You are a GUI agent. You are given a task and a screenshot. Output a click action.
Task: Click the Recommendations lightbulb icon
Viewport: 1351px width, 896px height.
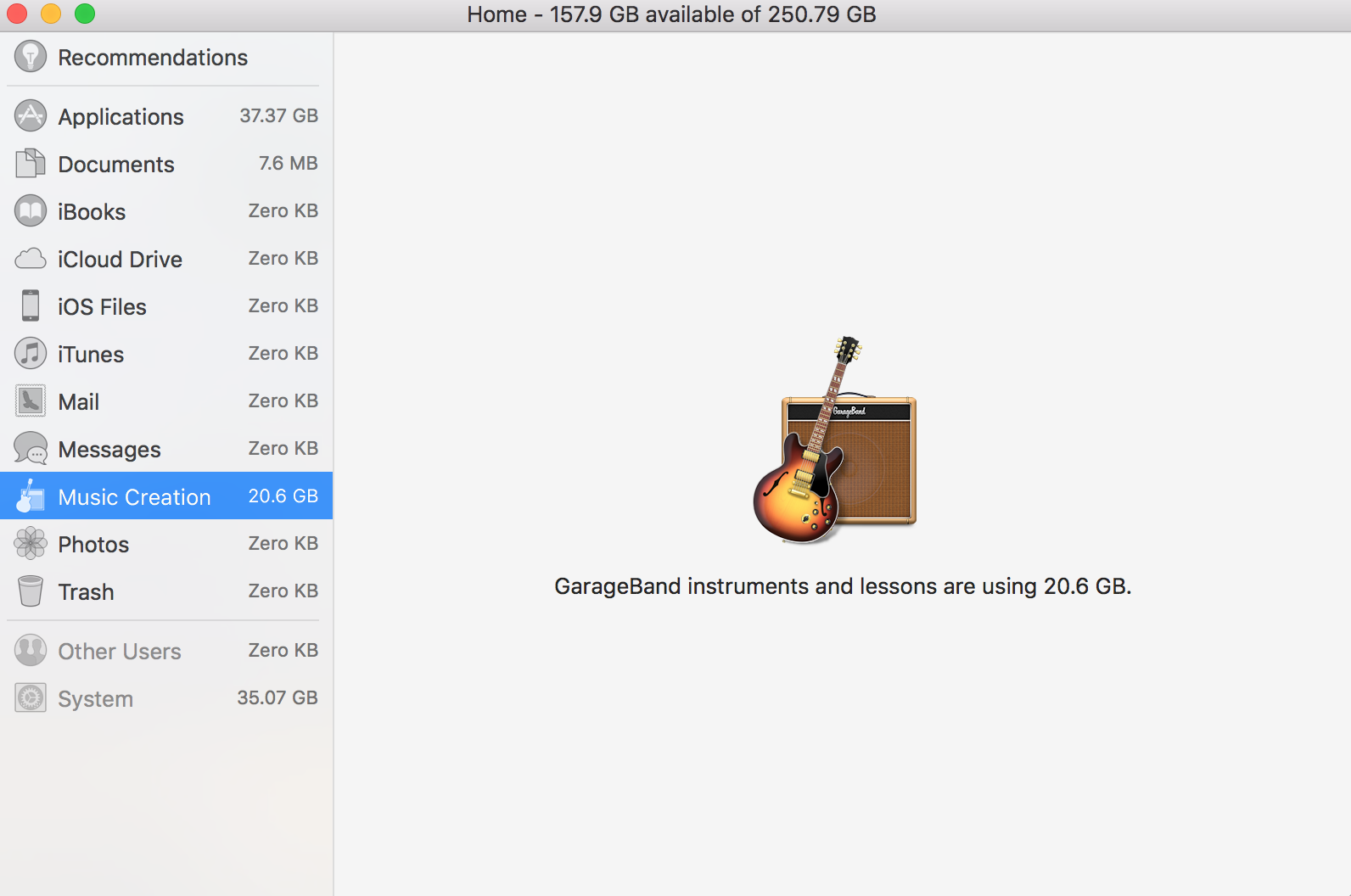pos(31,57)
